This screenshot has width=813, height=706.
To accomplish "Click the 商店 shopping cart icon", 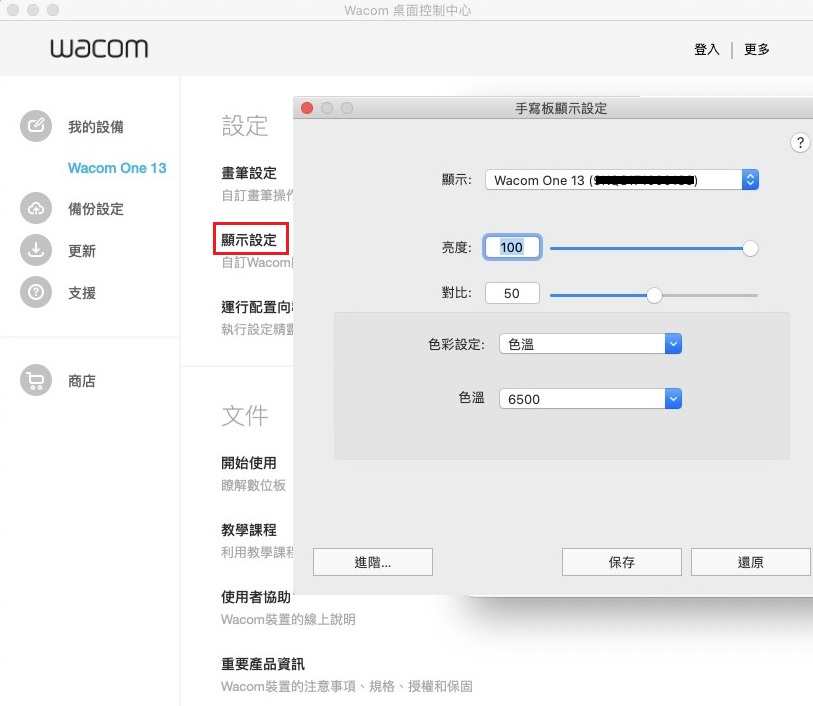I will [x=36, y=380].
